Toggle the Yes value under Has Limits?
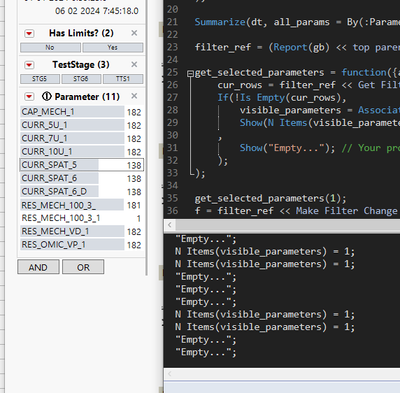400x393 pixels. tap(113, 48)
